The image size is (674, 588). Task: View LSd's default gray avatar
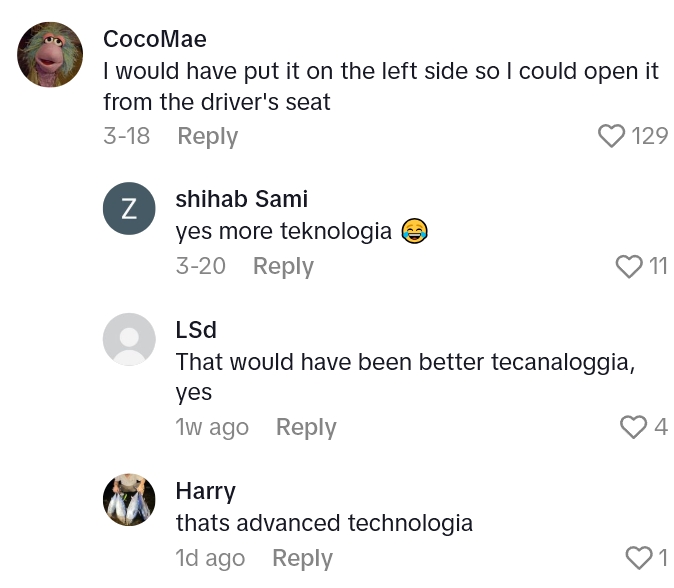(130, 339)
